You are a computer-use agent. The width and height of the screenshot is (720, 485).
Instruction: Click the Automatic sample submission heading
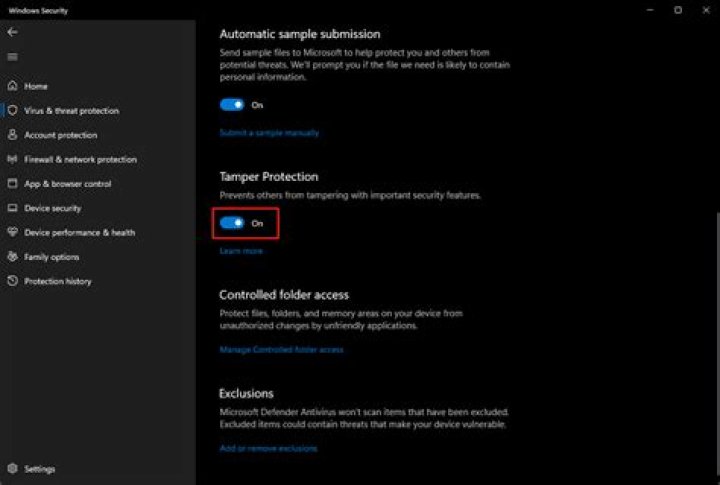(300, 34)
